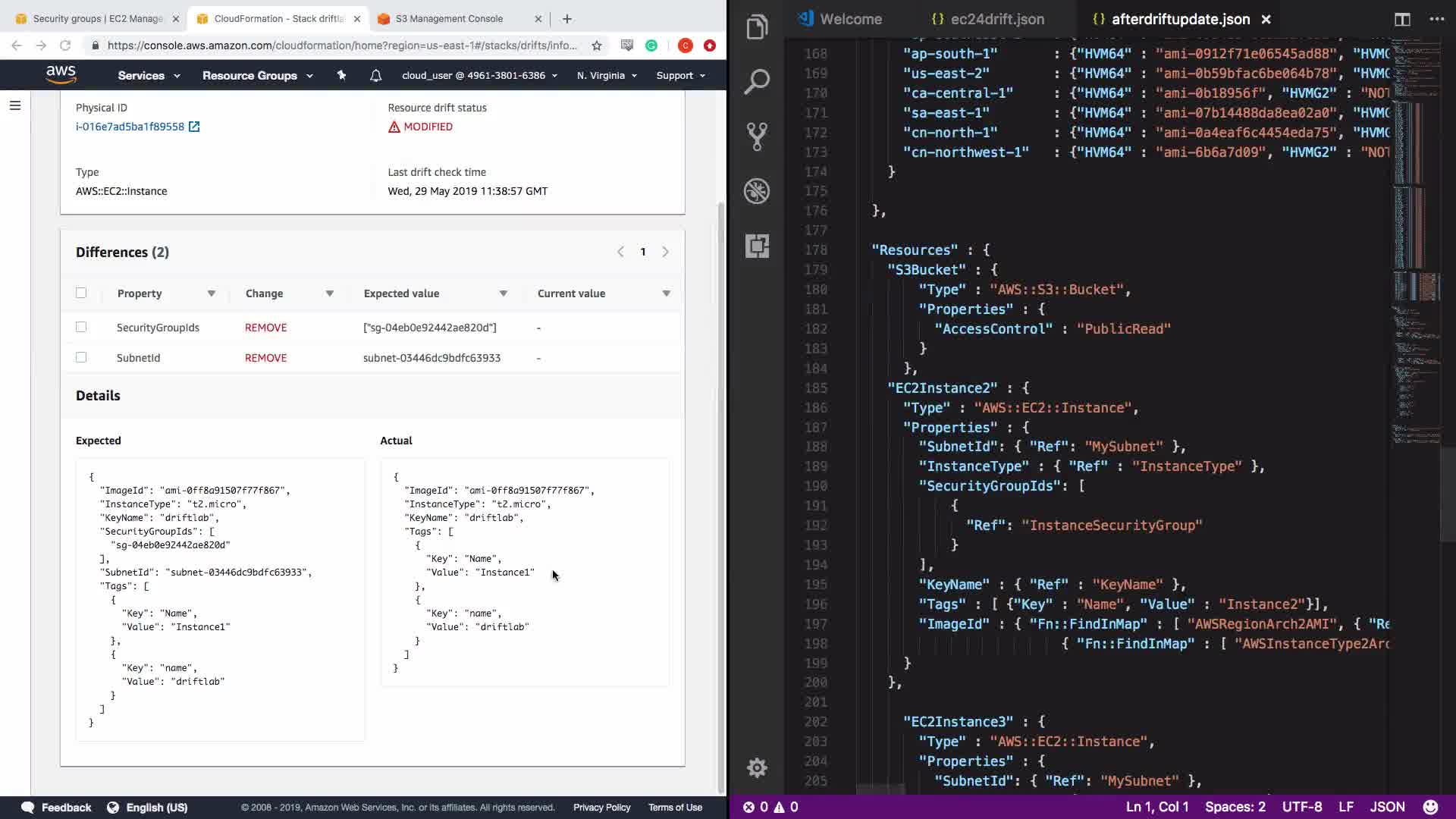1456x819 pixels.
Task: Open the VS Code Search panel icon
Action: point(757,82)
